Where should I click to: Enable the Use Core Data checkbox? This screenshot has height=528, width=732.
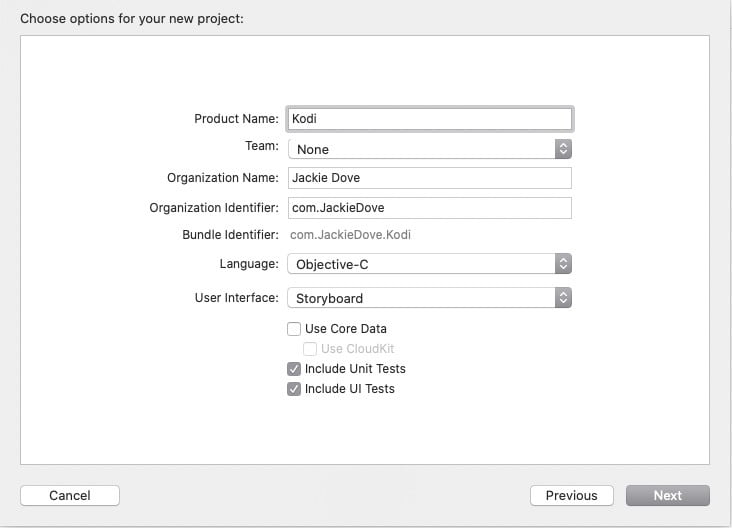(x=294, y=329)
